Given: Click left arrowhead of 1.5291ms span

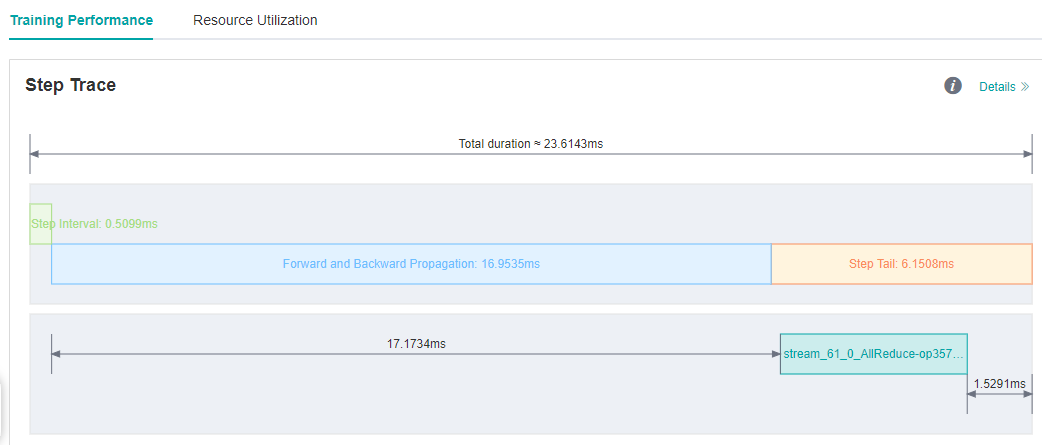Looking at the screenshot, I should (x=972, y=394).
